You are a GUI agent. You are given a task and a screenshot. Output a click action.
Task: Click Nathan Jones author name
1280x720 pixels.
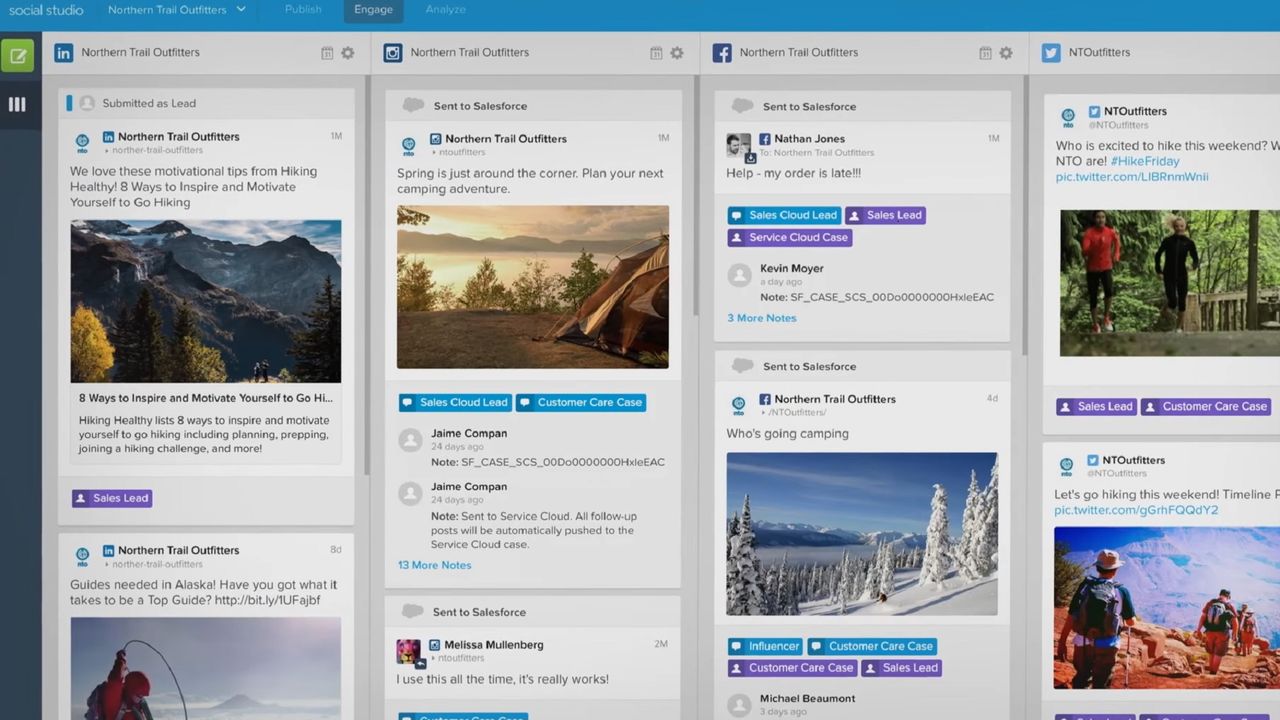tap(809, 139)
